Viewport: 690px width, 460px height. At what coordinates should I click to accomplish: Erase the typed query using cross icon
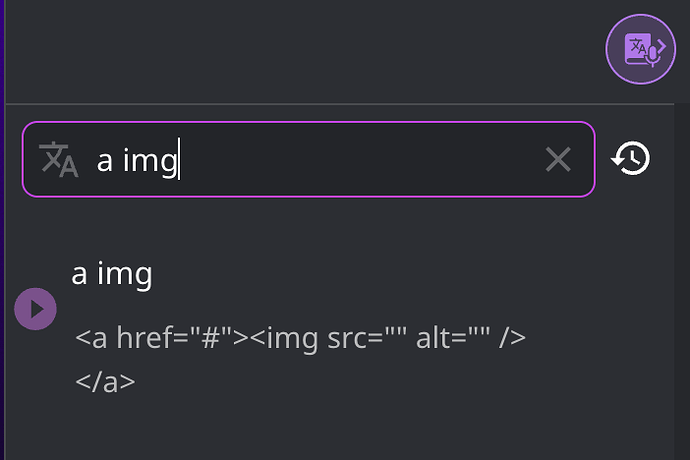click(x=558, y=159)
